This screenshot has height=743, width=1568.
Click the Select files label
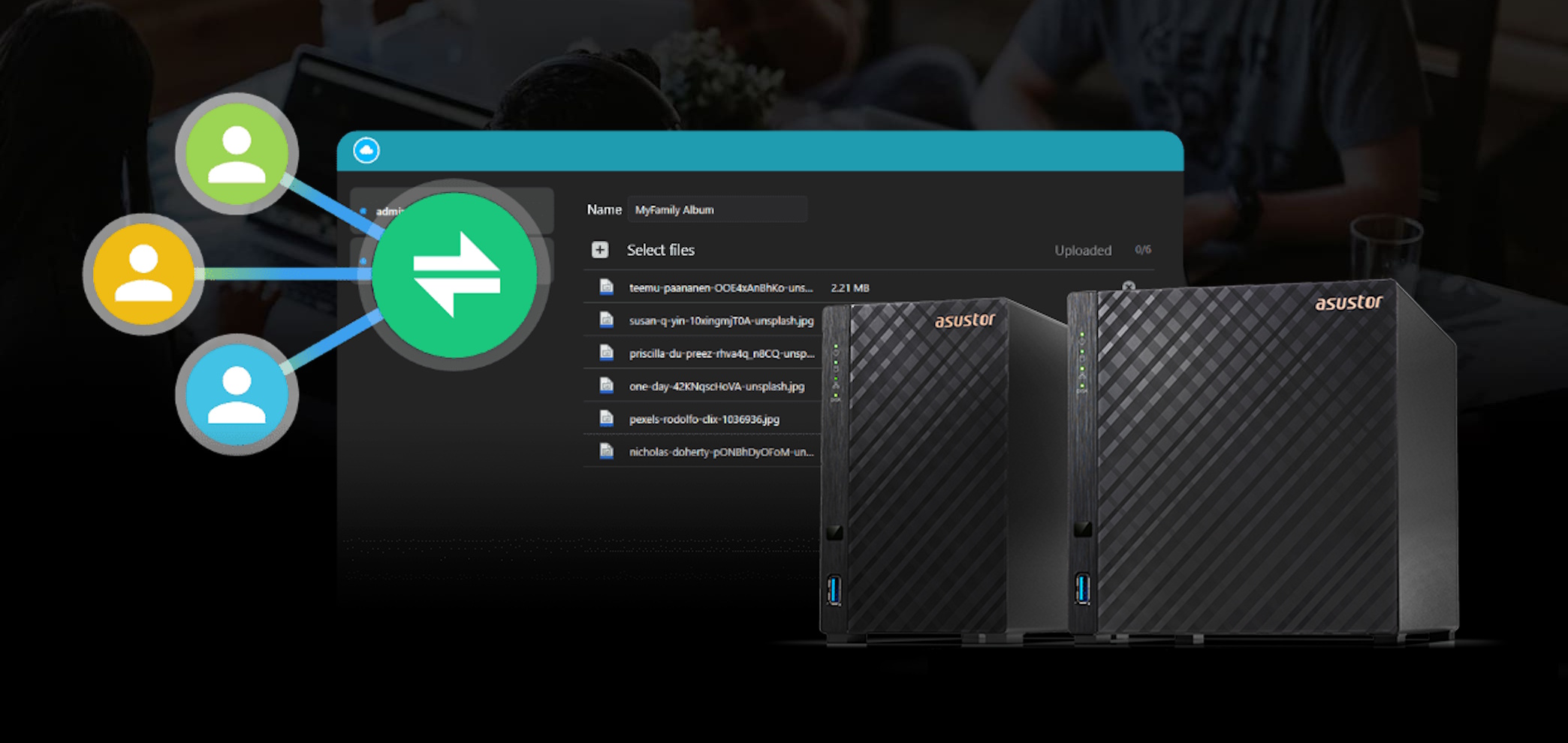coord(660,250)
